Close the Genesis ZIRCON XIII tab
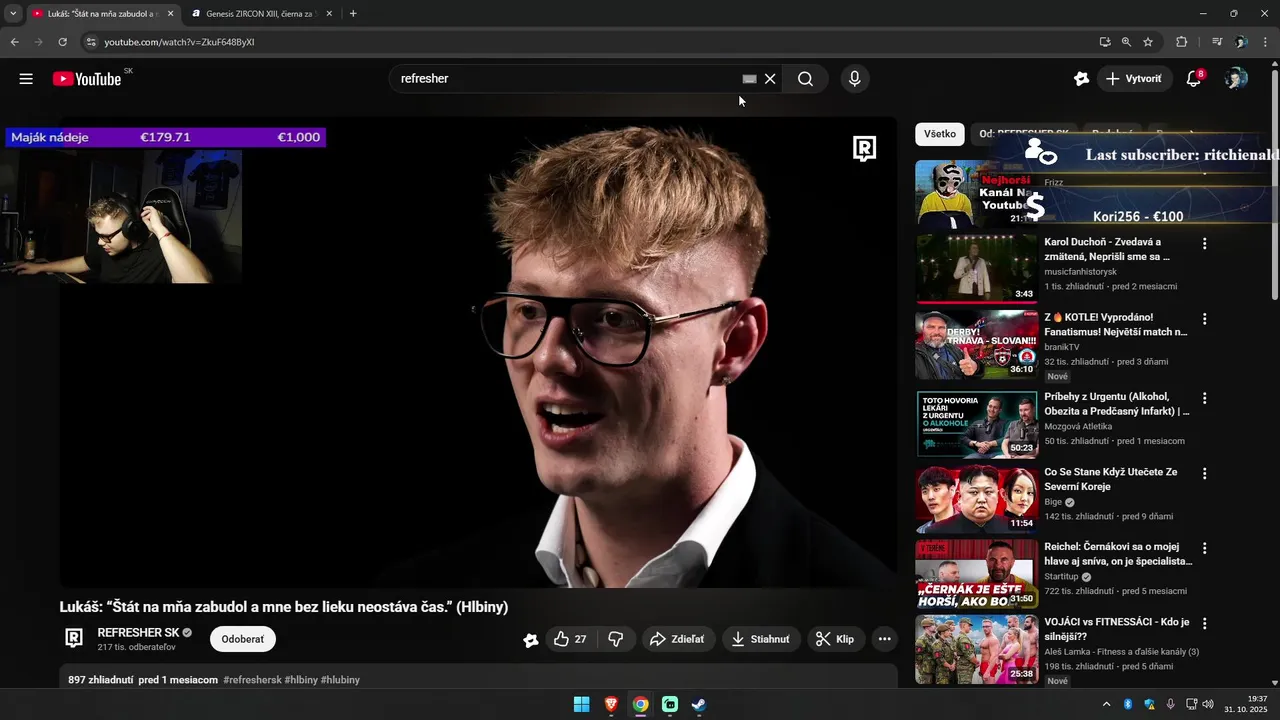Image resolution: width=1280 pixels, height=720 pixels. tap(329, 14)
